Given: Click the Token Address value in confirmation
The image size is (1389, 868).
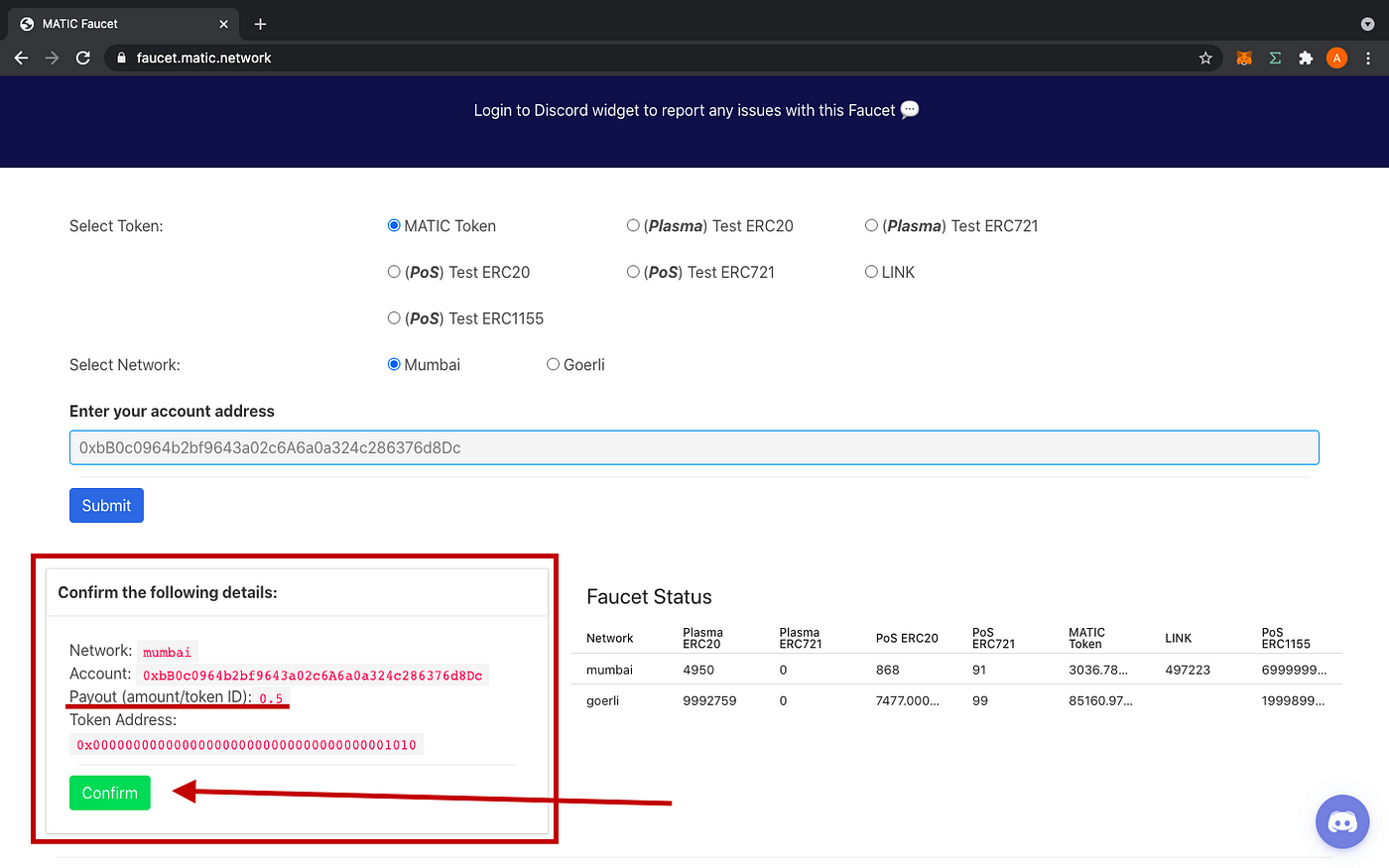Looking at the screenshot, I should point(246,745).
